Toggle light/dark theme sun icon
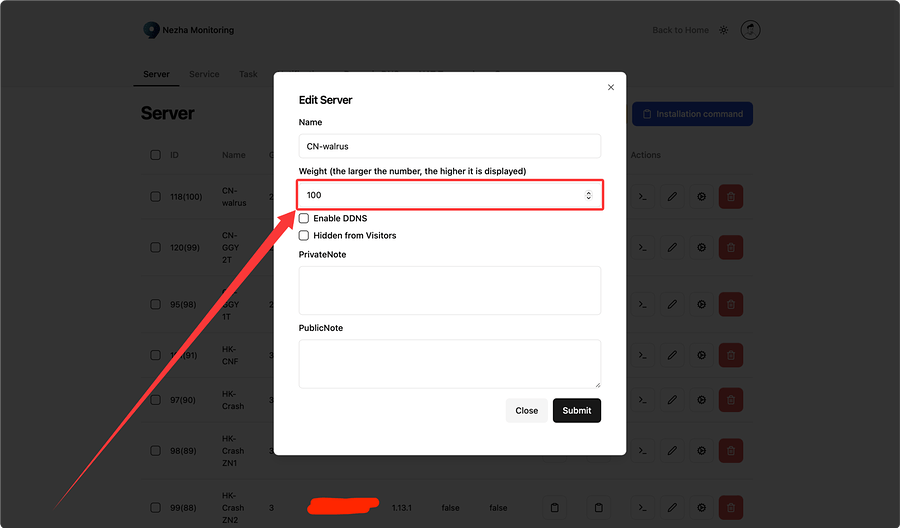Image resolution: width=900 pixels, height=528 pixels. point(724,30)
